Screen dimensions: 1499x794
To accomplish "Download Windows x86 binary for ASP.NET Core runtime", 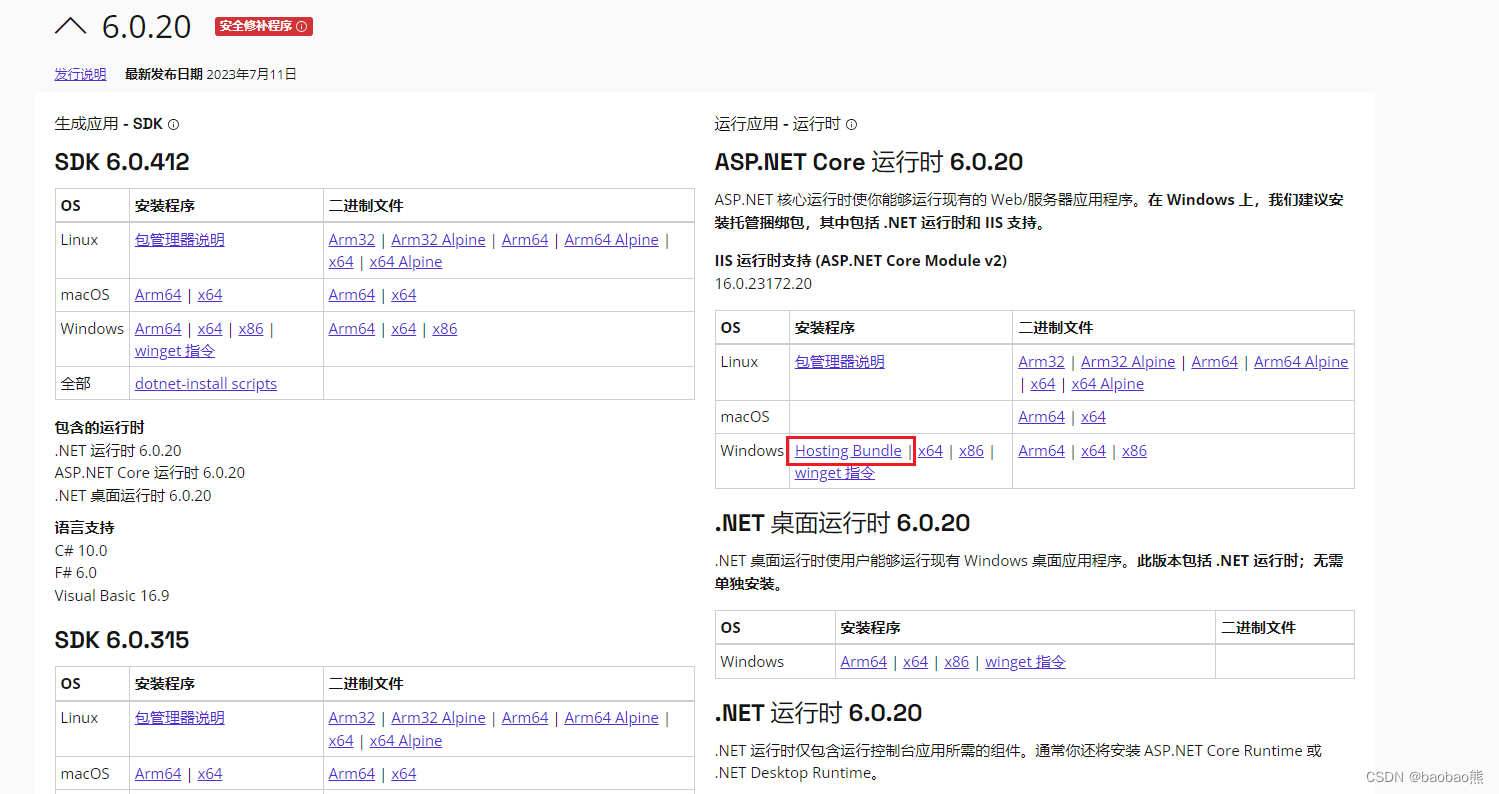I will click(x=1135, y=451).
